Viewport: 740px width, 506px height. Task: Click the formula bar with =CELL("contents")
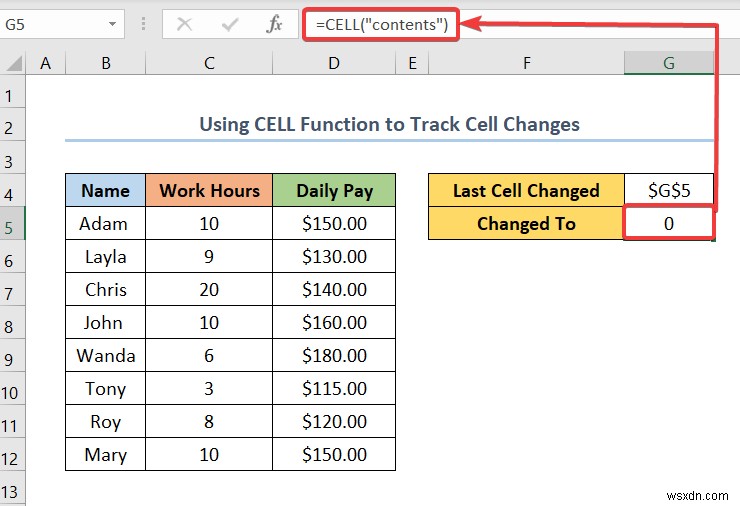click(519, 24)
